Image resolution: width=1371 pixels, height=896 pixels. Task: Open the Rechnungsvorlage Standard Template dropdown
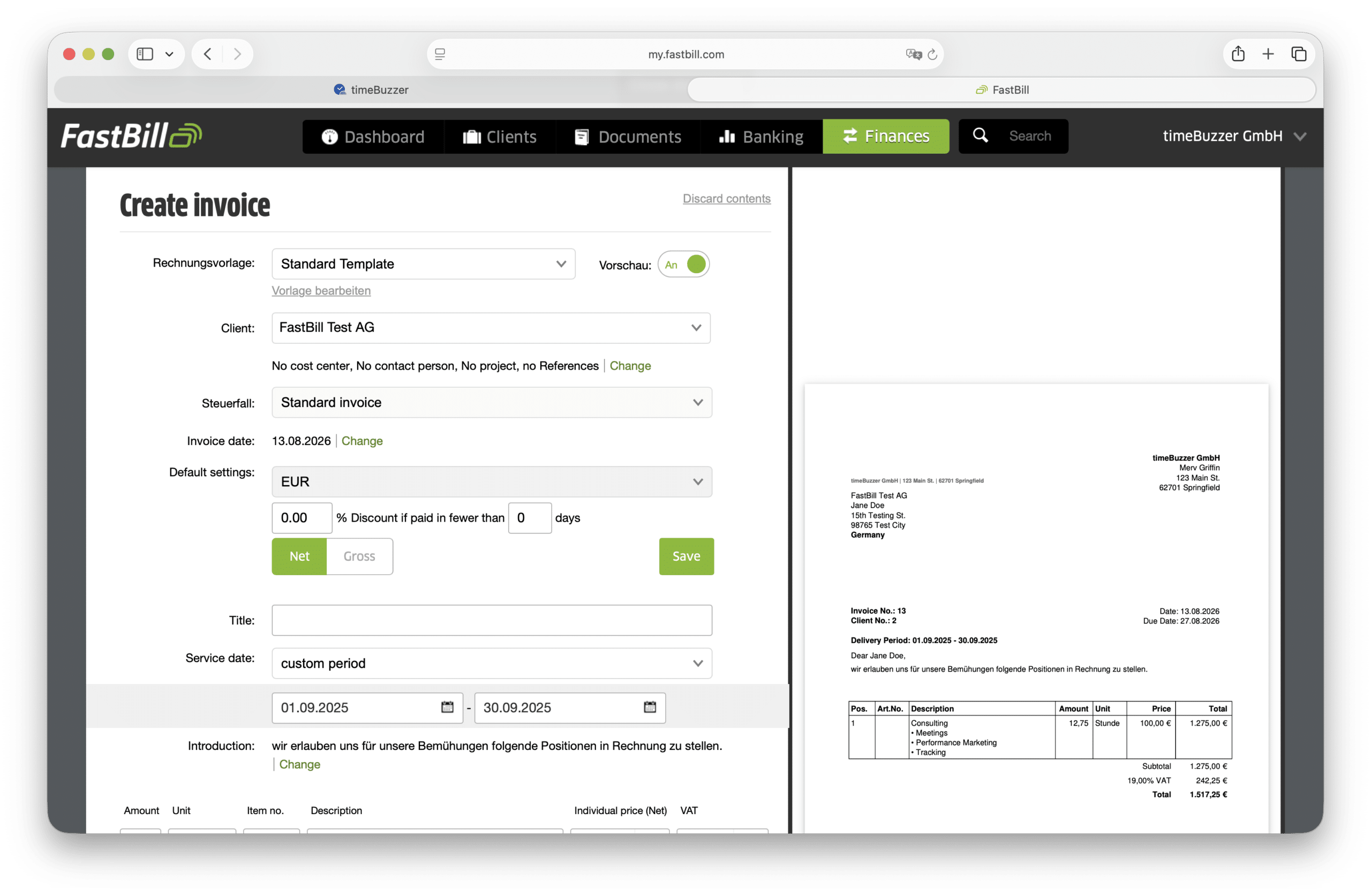click(x=424, y=264)
